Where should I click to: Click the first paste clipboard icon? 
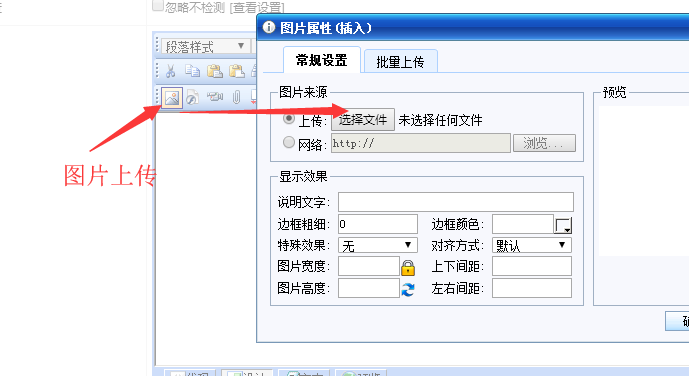(x=214, y=71)
